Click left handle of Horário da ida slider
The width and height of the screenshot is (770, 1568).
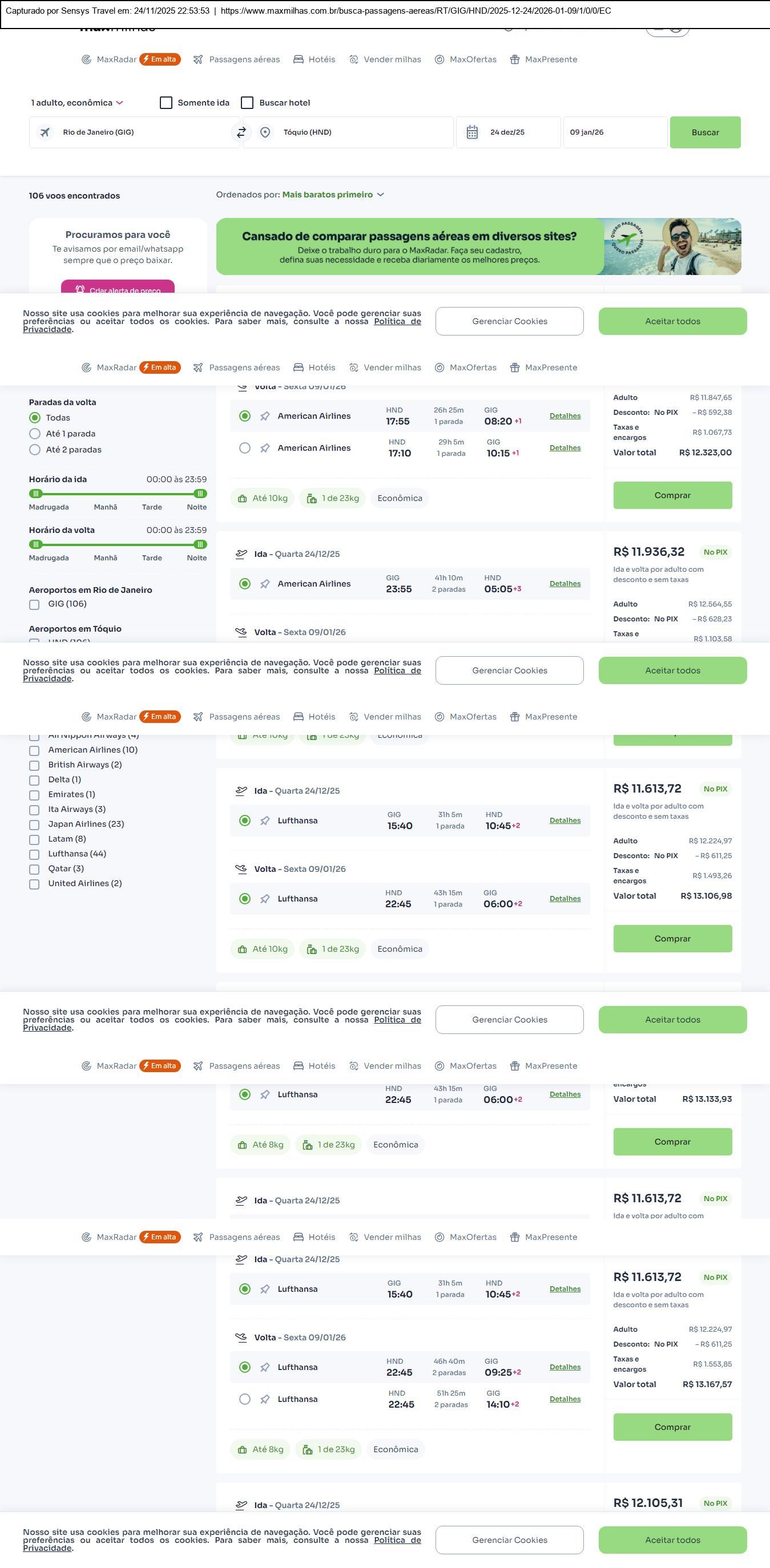pos(36,494)
